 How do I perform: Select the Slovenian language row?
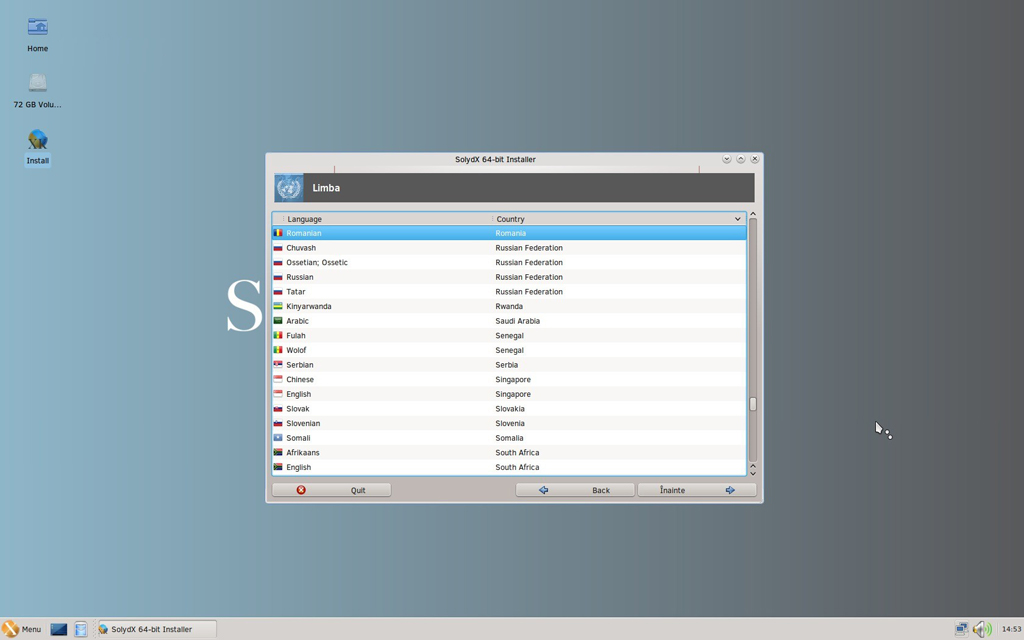pos(509,423)
